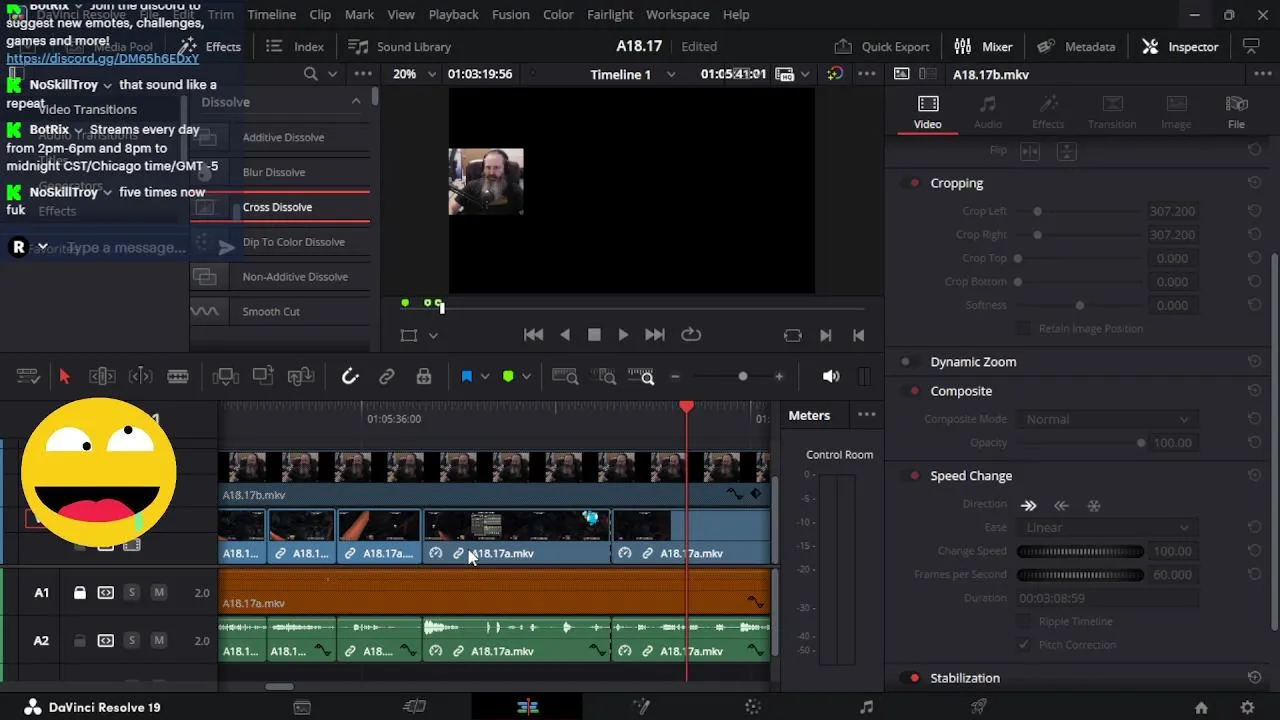Click the Detail Zoom icon
1280x720 pixels.
coord(605,376)
